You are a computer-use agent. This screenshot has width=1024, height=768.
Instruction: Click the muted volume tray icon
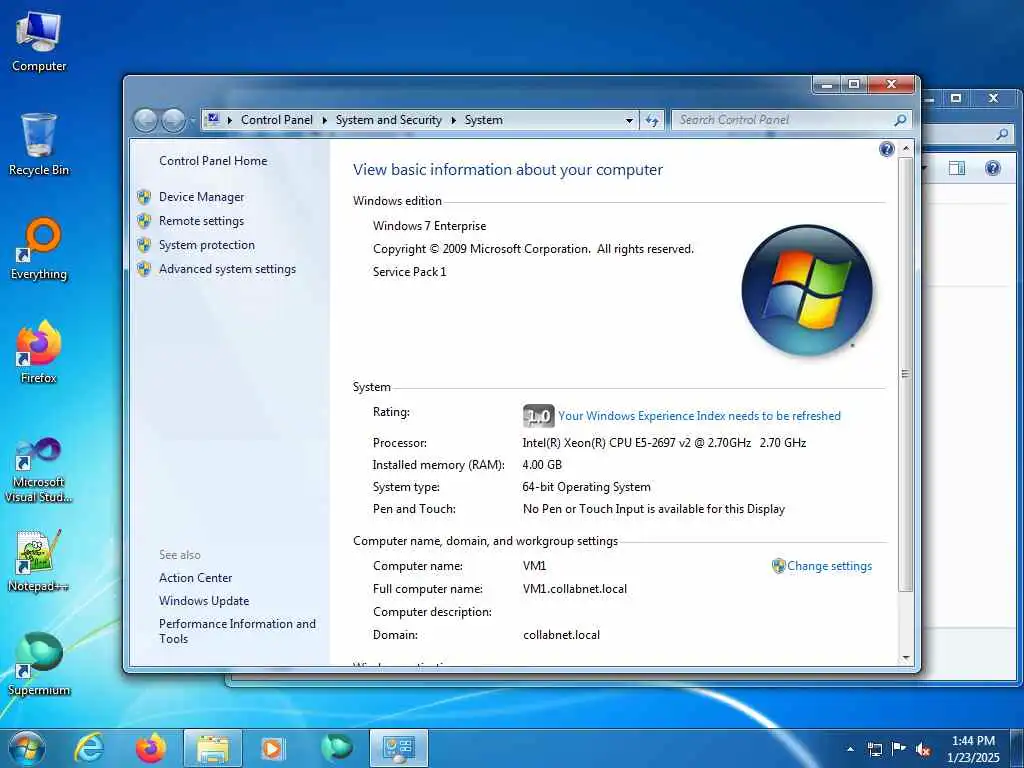(x=923, y=749)
